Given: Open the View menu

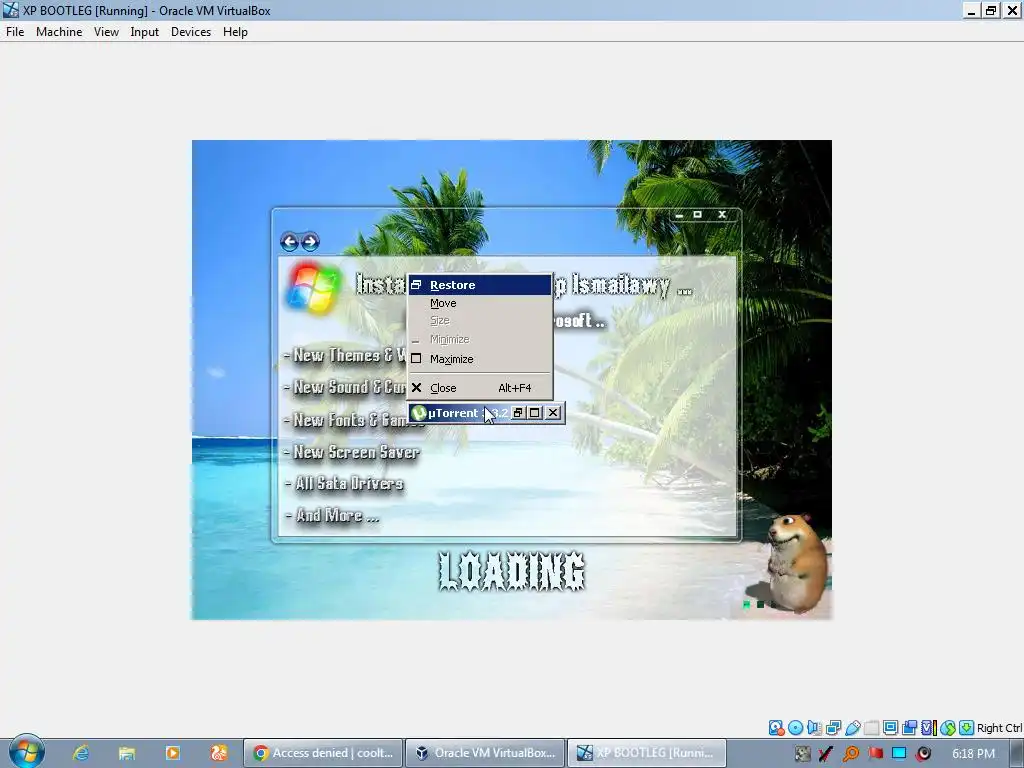Looking at the screenshot, I should click(x=106, y=32).
